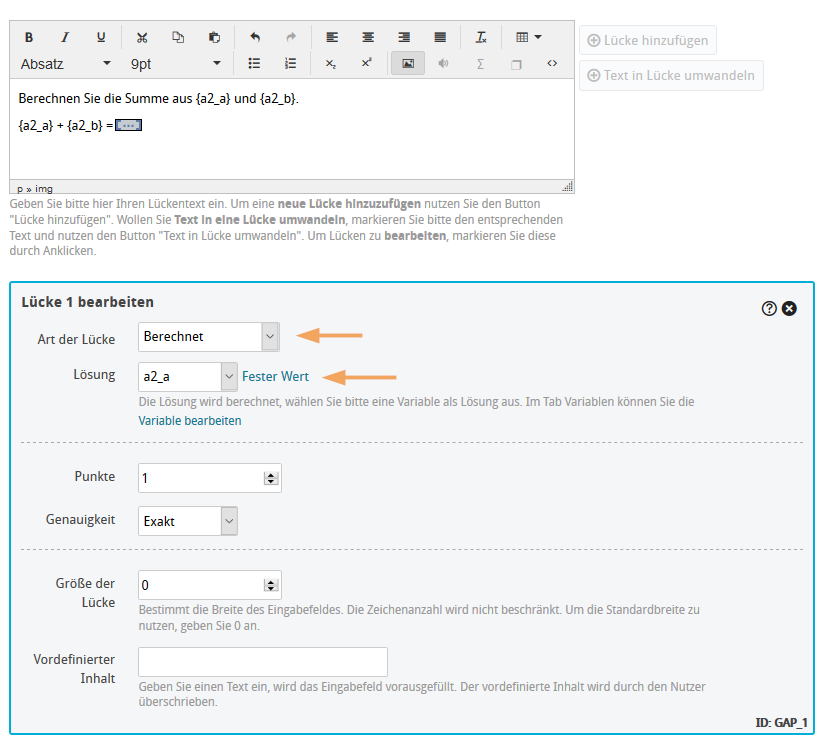Apply superscript formatting
Image resolution: width=822 pixels, height=751 pixels.
coord(367,63)
